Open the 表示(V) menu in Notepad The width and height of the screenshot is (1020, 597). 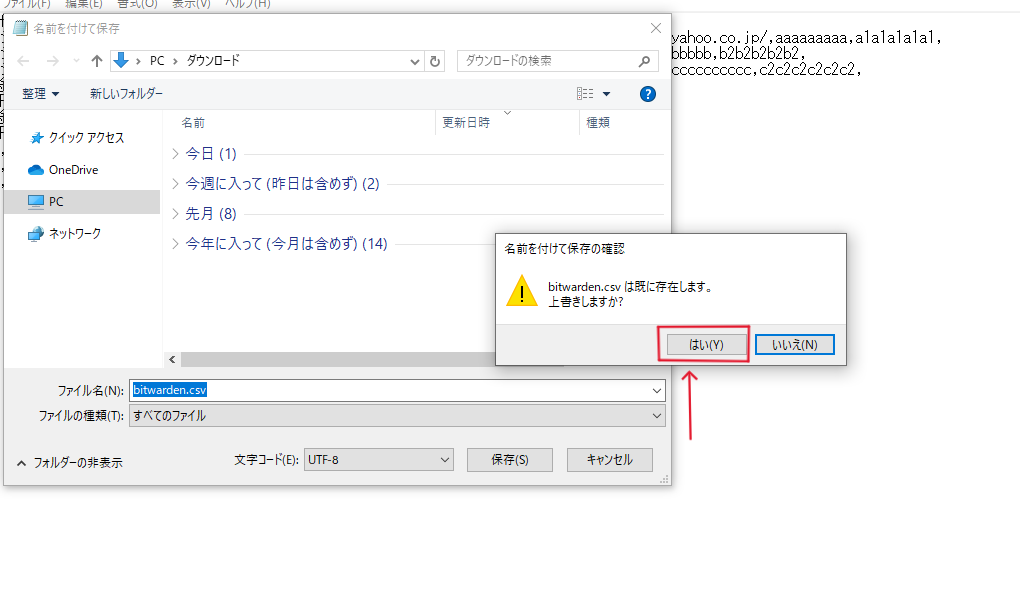[191, 4]
